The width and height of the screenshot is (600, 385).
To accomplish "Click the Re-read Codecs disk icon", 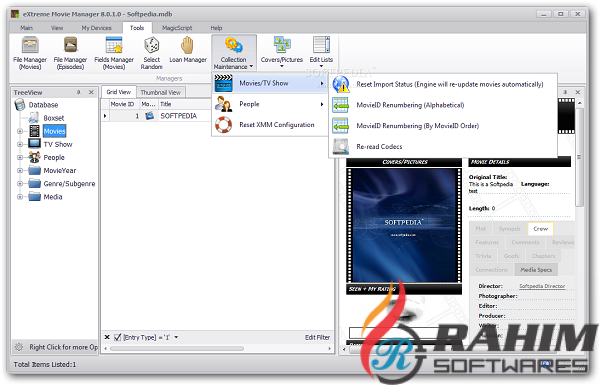I will [x=341, y=147].
